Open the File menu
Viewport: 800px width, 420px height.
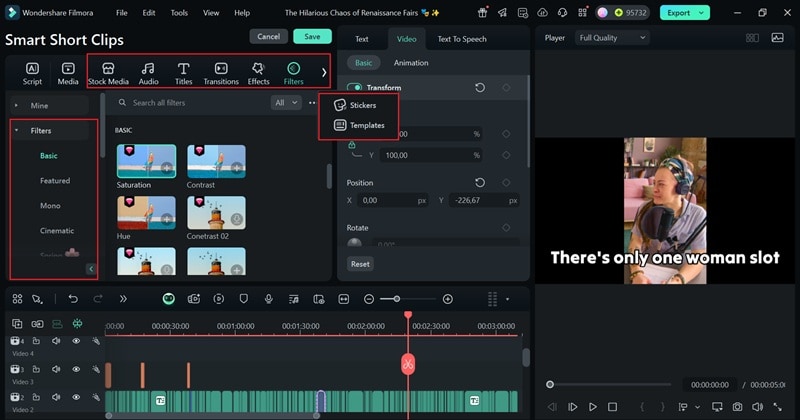pos(121,13)
